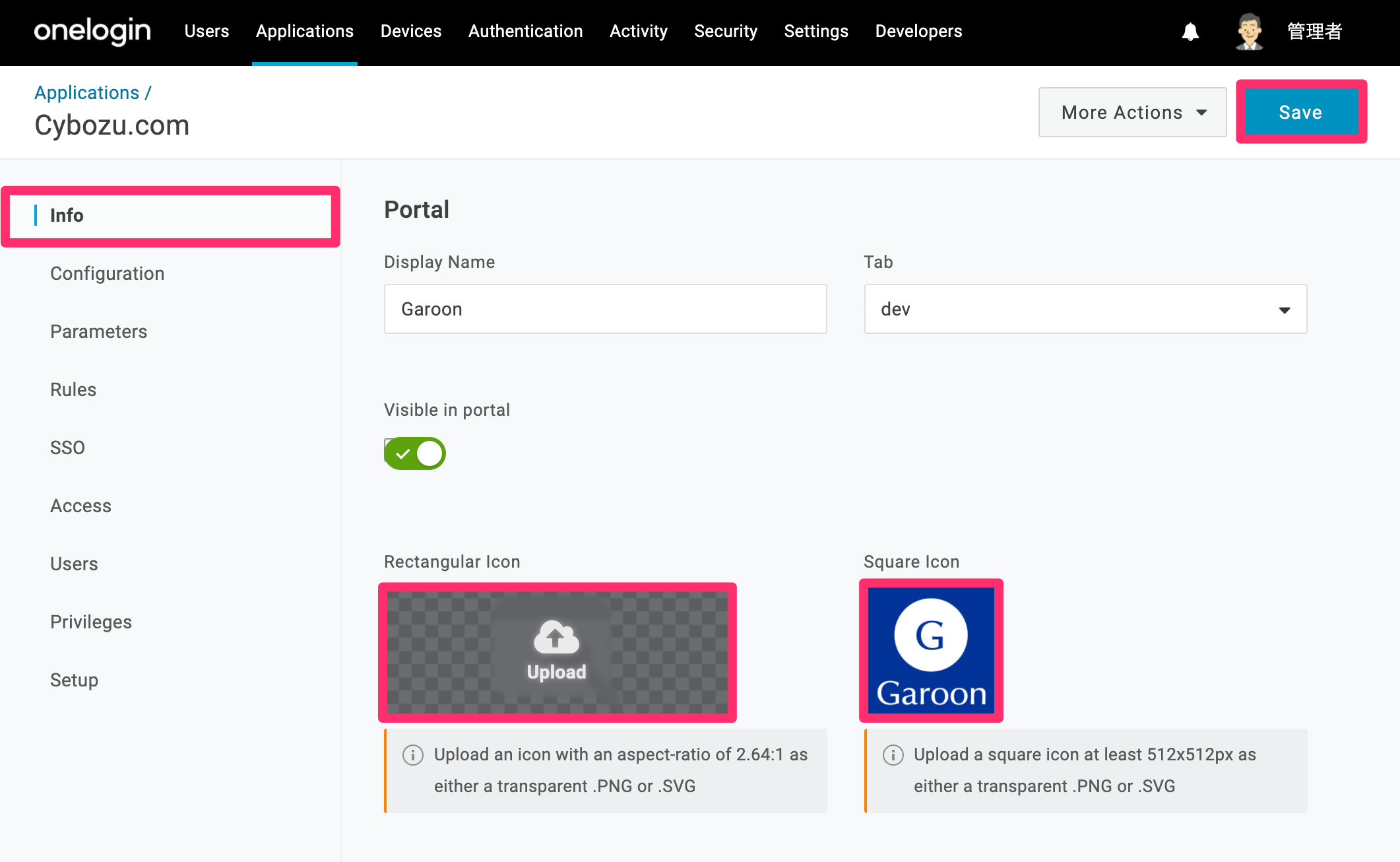1400x862 pixels.
Task: Open the Activity navigation menu
Action: pyautogui.click(x=639, y=31)
